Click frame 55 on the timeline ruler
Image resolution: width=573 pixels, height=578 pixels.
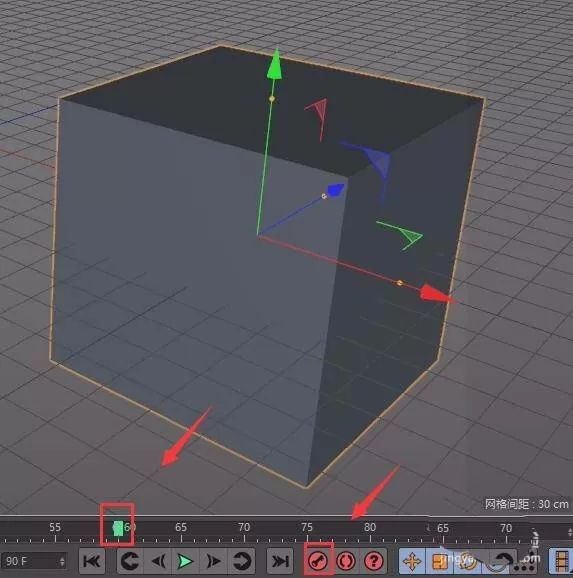55,527
